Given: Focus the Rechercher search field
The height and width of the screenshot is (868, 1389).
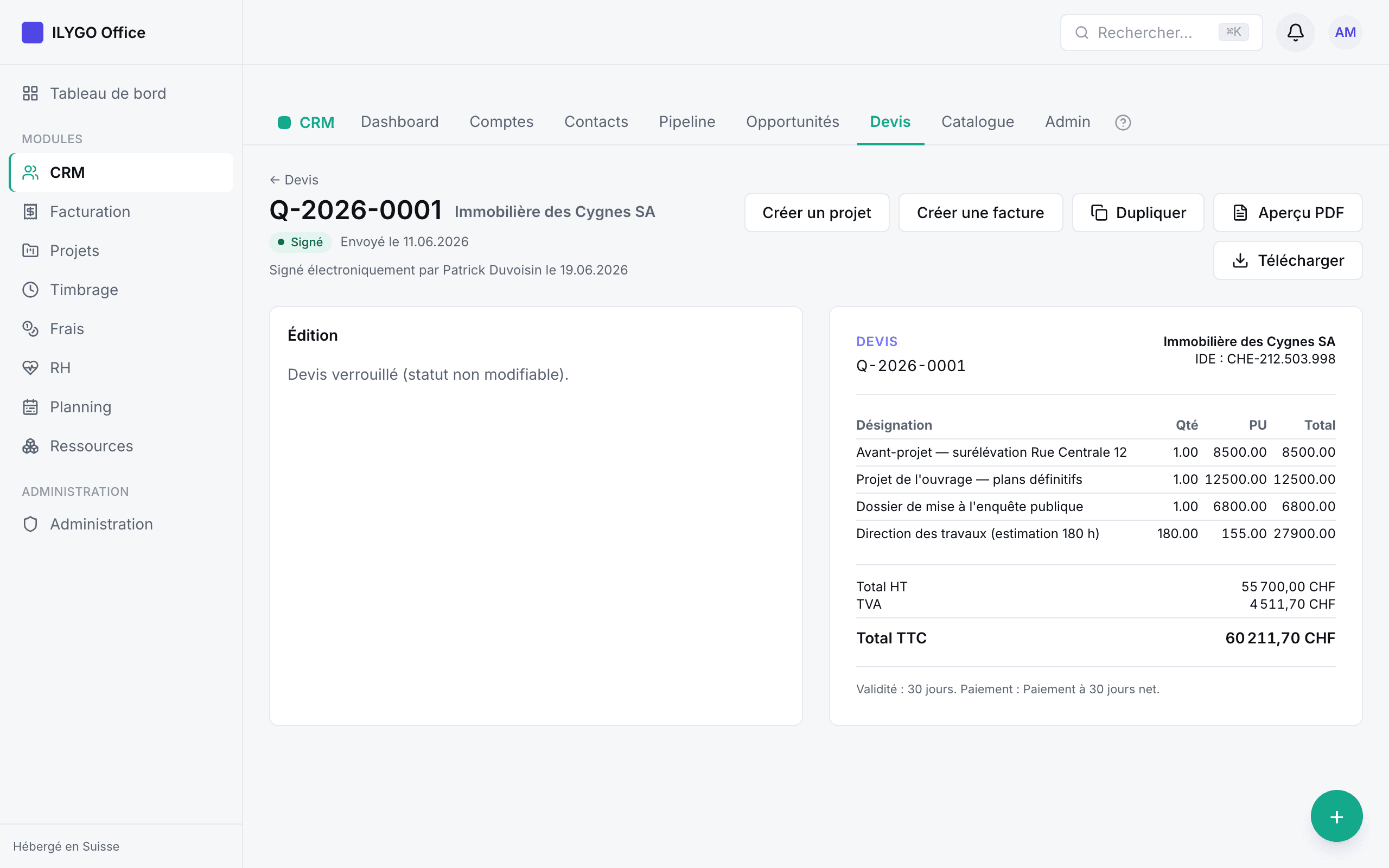Looking at the screenshot, I should [1161, 33].
